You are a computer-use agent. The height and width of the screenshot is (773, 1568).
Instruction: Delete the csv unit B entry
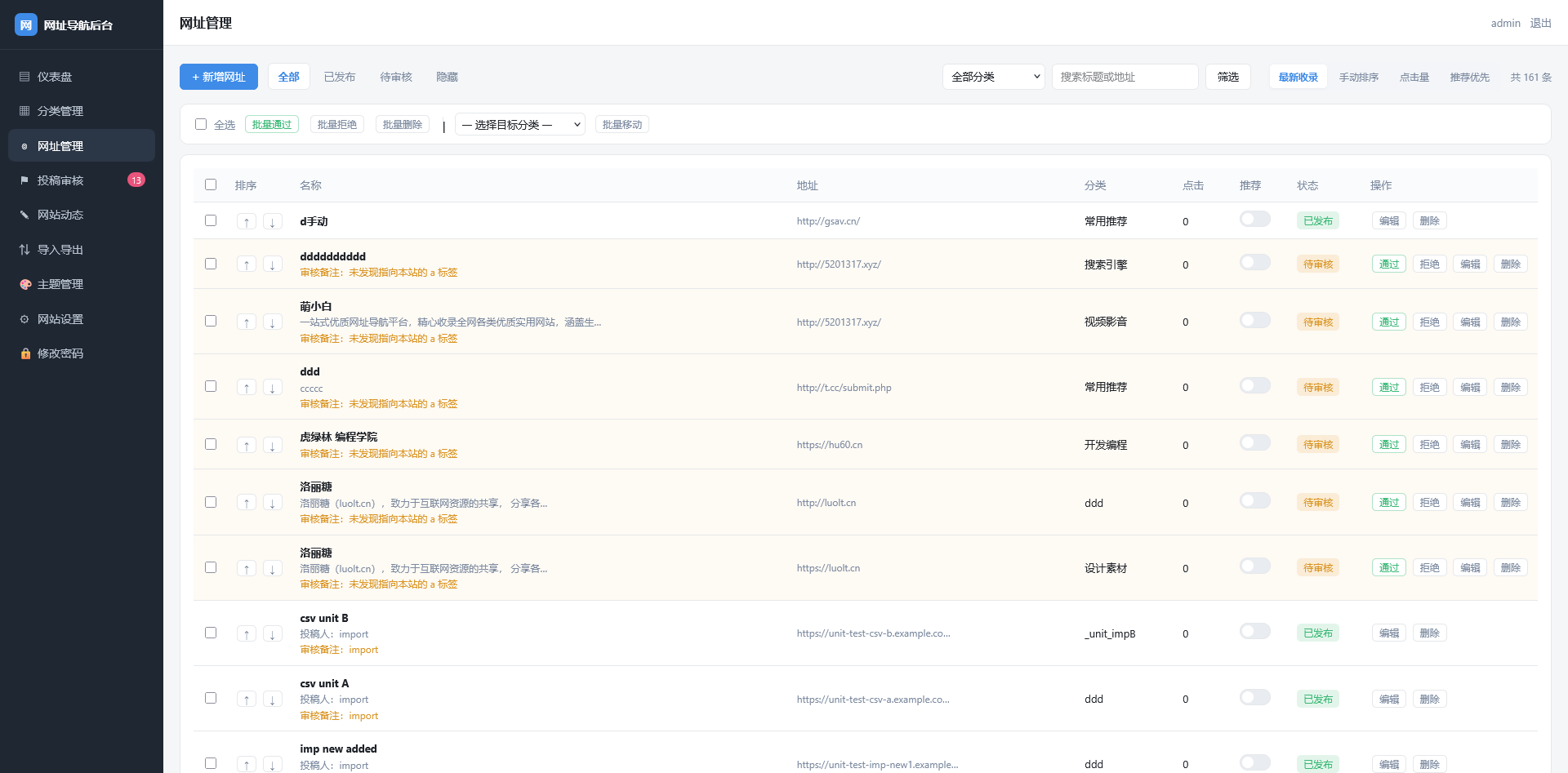coord(1430,633)
